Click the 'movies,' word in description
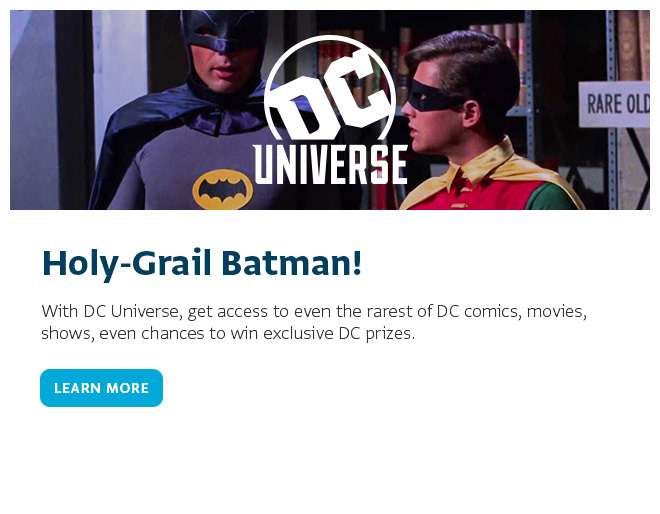This screenshot has height=514, width=660. (x=556, y=311)
